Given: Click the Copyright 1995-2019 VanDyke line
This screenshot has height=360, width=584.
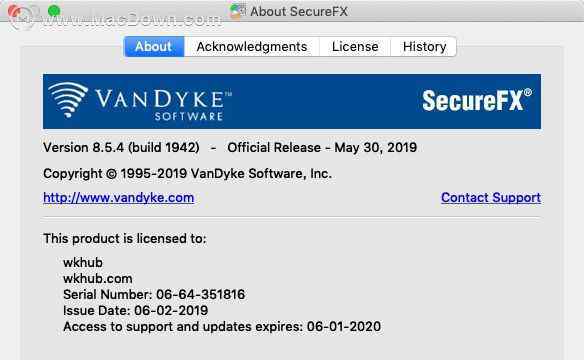Looking at the screenshot, I should tap(187, 173).
